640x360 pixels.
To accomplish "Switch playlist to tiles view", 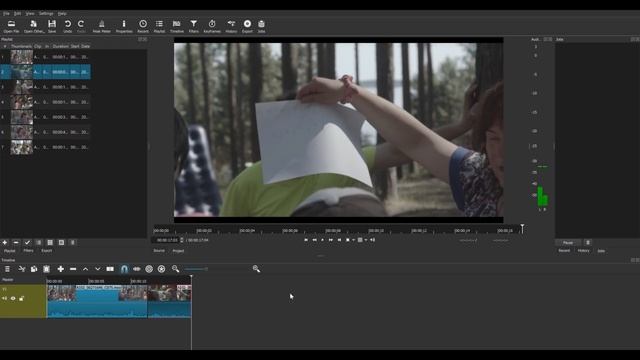I will tap(50, 242).
